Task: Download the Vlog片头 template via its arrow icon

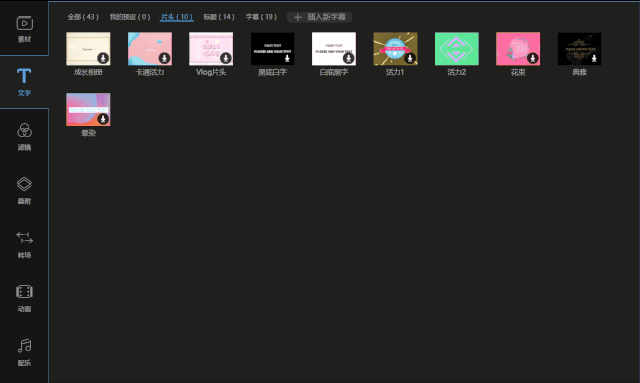Action: click(226, 58)
